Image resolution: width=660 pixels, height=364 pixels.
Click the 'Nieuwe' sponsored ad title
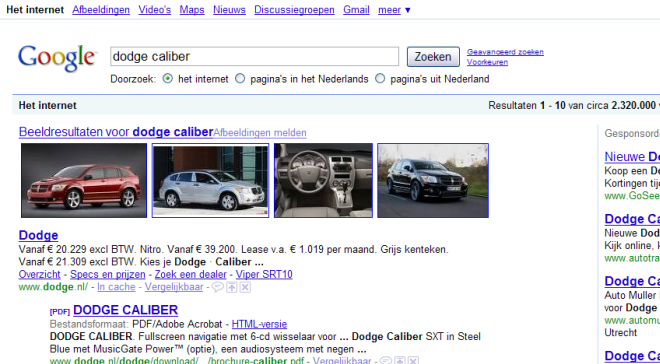632,157
